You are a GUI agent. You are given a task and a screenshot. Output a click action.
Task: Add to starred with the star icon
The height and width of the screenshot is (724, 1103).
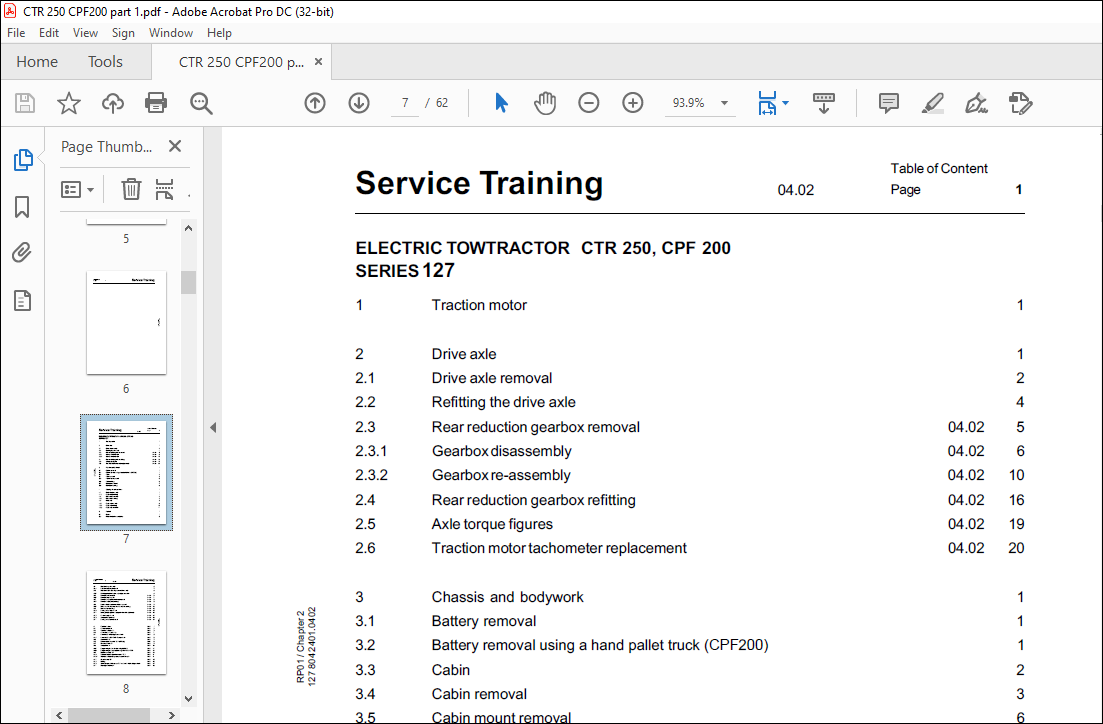coord(69,103)
